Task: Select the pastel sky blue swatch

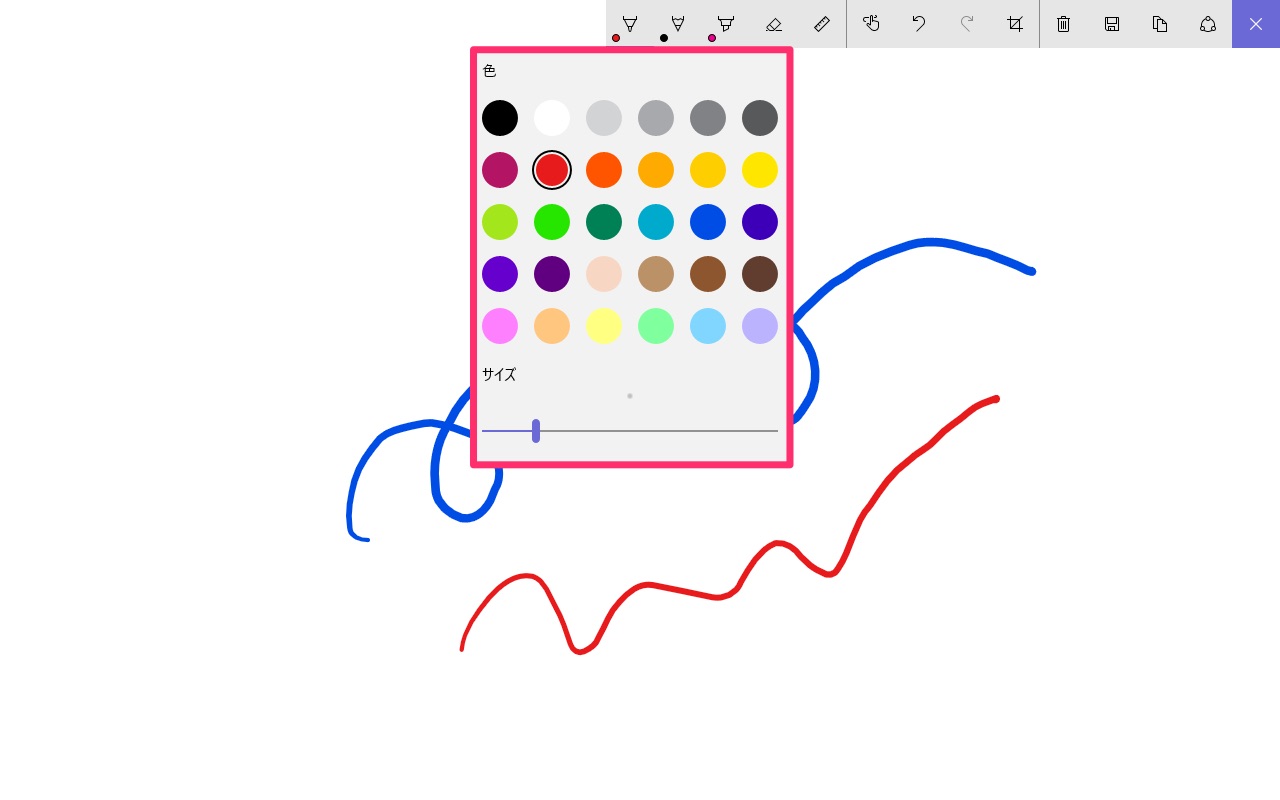Action: 708,326
